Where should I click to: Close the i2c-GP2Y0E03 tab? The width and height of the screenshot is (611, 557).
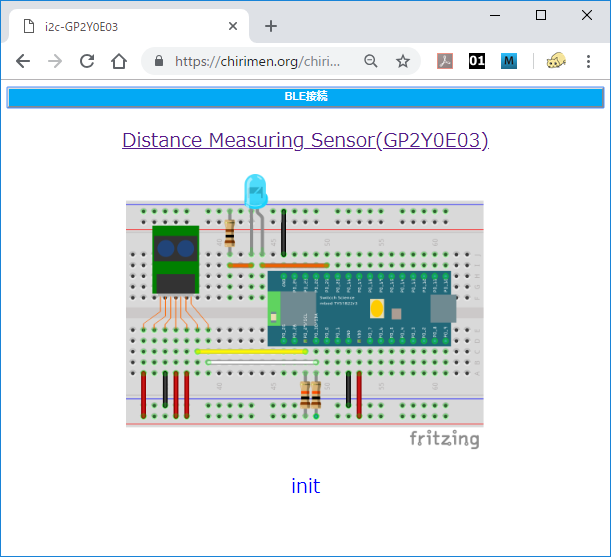[233, 26]
